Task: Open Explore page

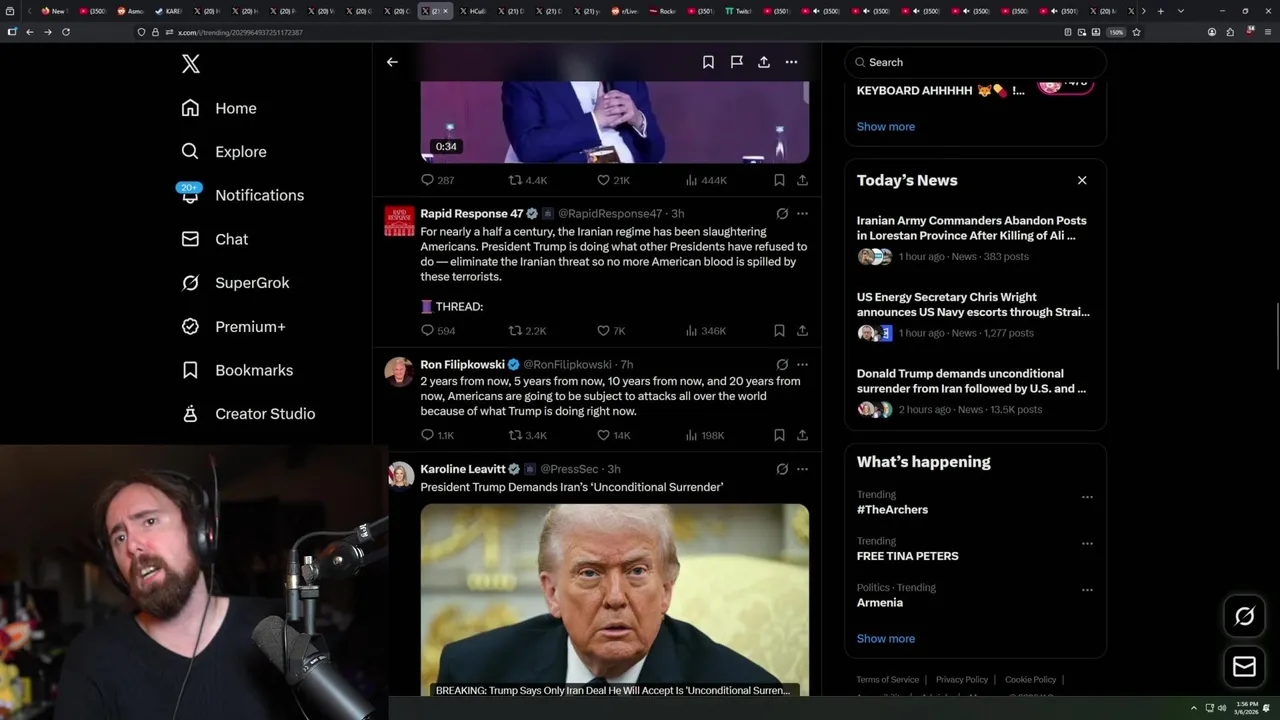Action: pos(224,152)
